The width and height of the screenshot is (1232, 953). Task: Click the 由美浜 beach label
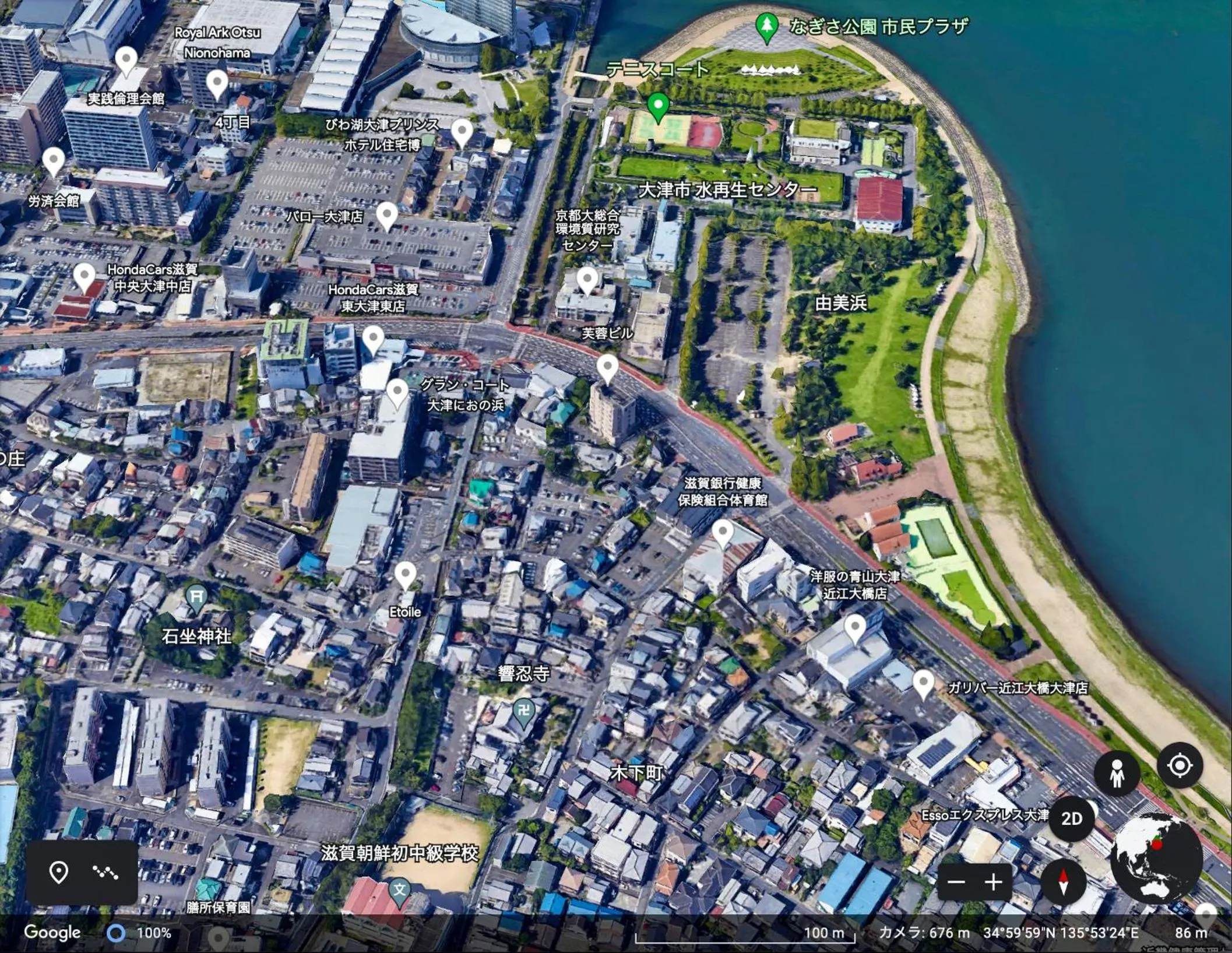[840, 303]
